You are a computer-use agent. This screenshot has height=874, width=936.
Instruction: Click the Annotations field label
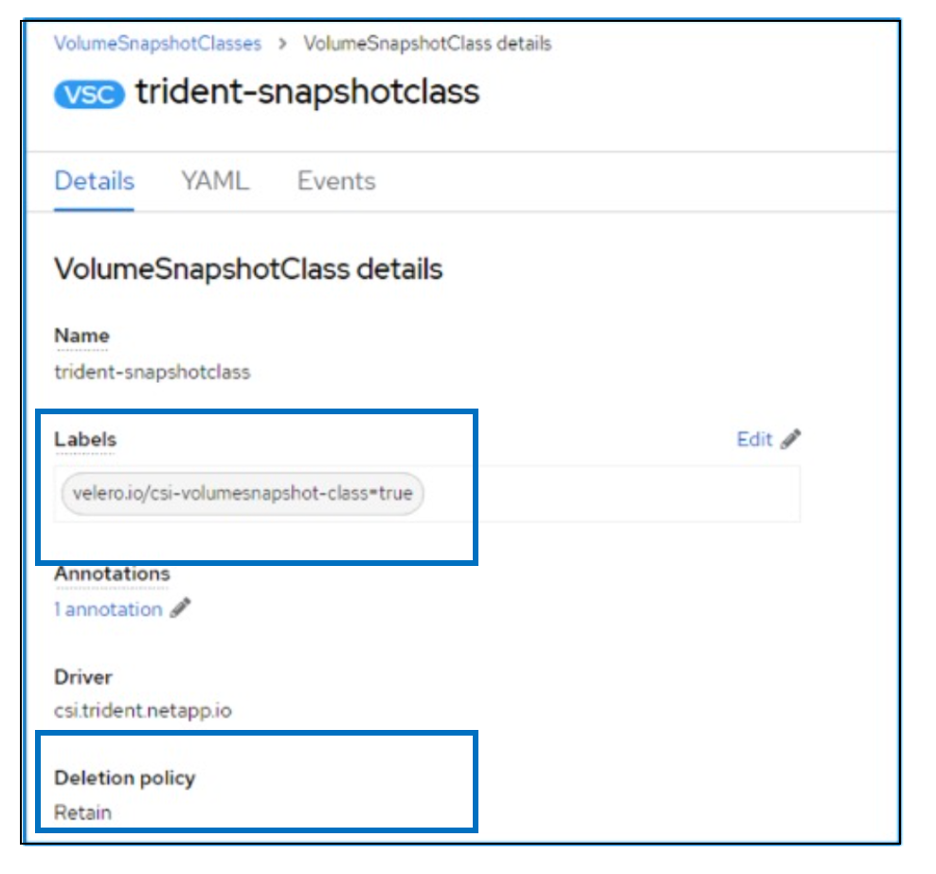tap(112, 574)
